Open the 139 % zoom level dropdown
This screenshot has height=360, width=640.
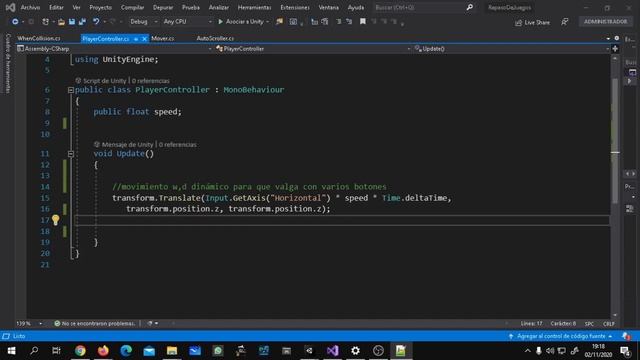tap(29, 323)
